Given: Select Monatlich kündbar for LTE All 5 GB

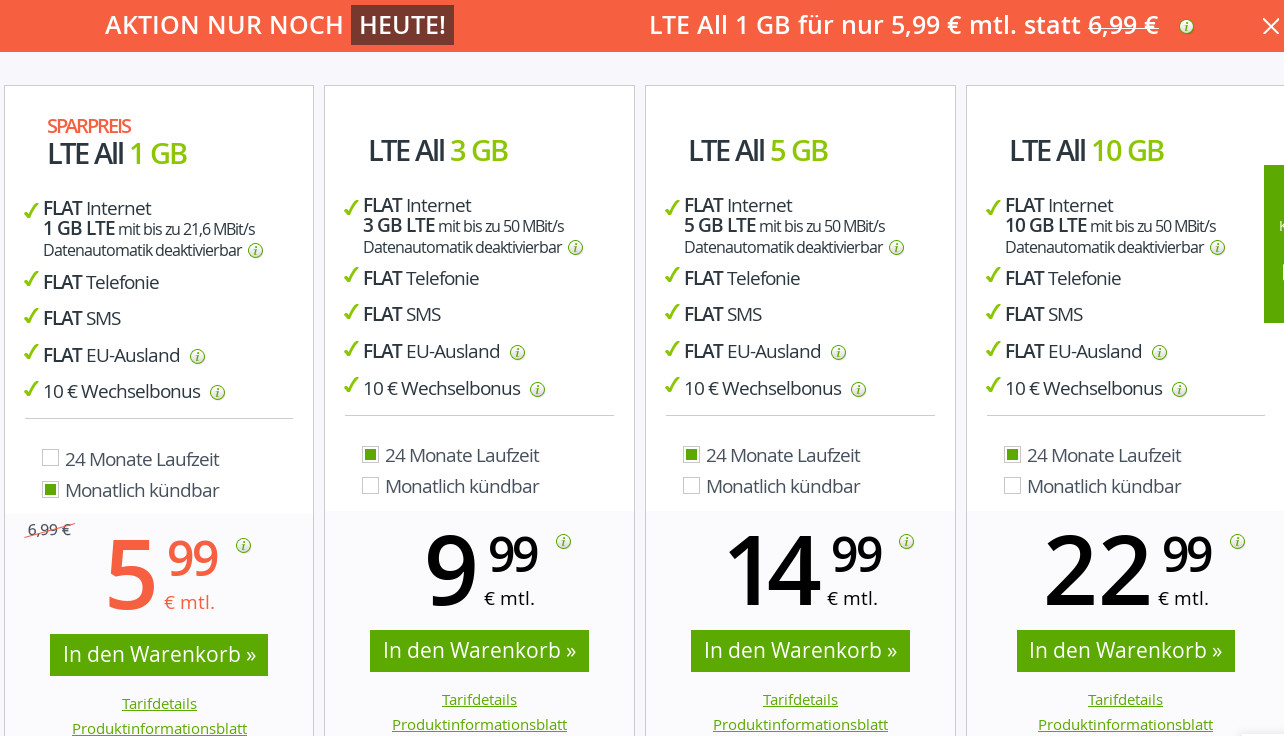Looking at the screenshot, I should tap(691, 486).
